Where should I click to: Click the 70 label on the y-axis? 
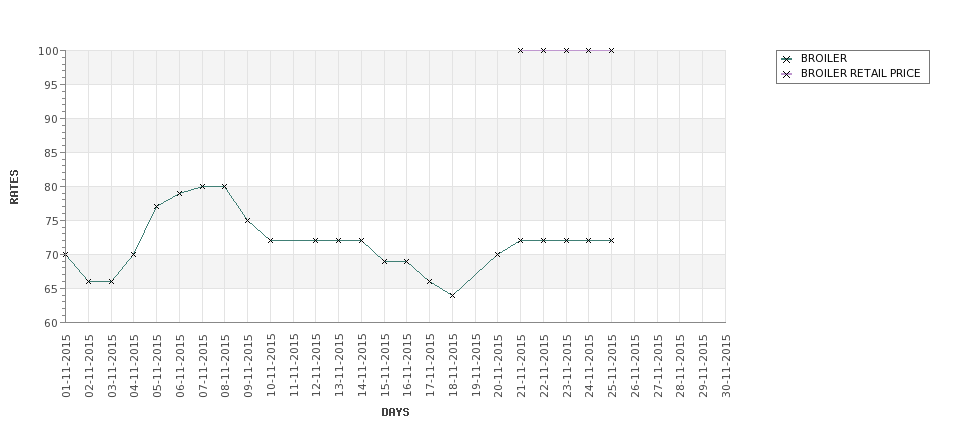[51, 255]
